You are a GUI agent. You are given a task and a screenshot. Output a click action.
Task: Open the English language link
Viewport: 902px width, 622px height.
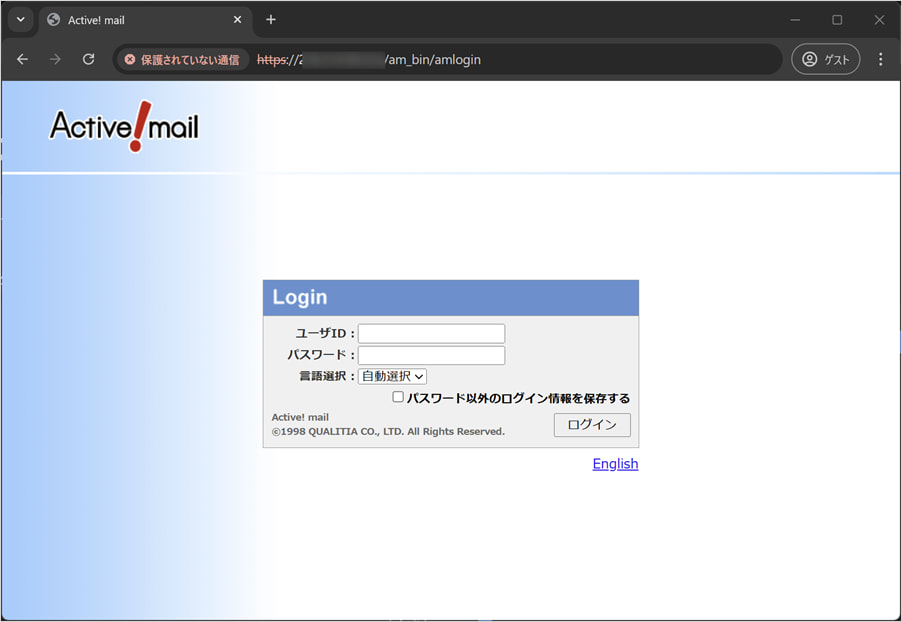pos(615,463)
